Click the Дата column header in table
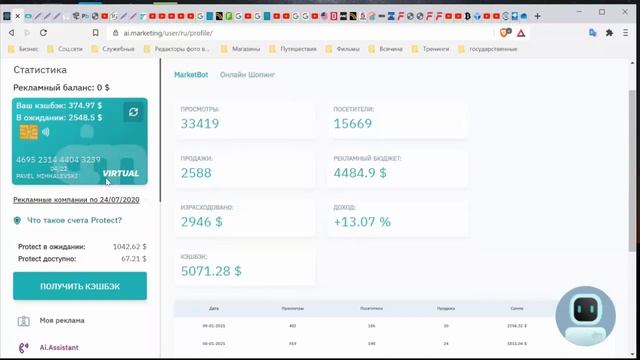Image resolution: width=640 pixels, height=360 pixels. click(x=214, y=309)
